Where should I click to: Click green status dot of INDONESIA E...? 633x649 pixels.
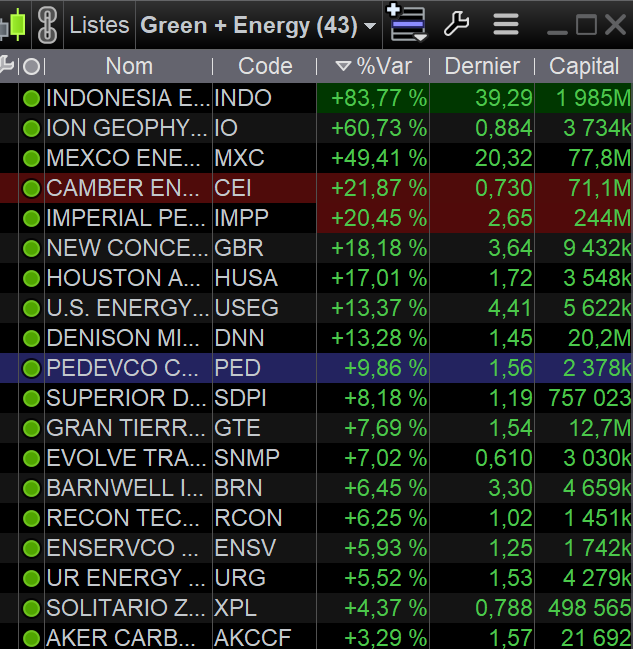pyautogui.click(x=31, y=99)
